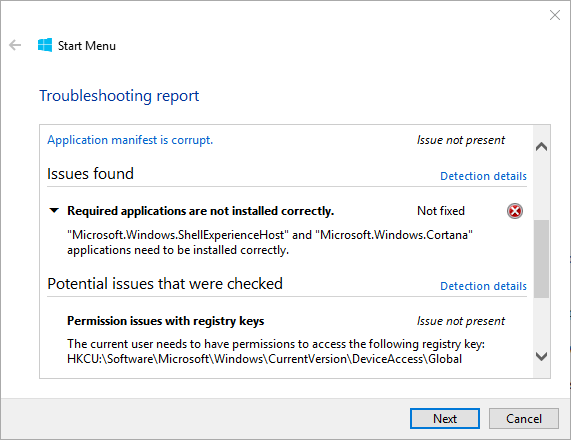Close the troubleshooter window
The image size is (571, 440).
pyautogui.click(x=555, y=15)
